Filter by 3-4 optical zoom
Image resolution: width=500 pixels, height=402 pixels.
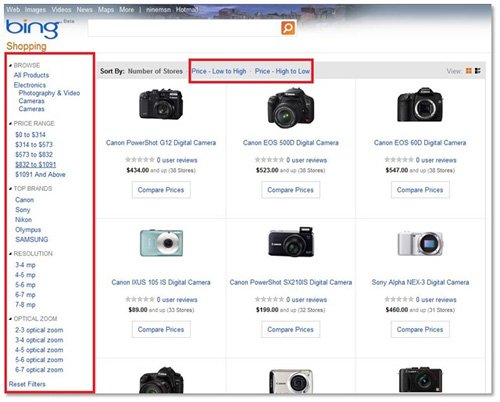point(39,340)
